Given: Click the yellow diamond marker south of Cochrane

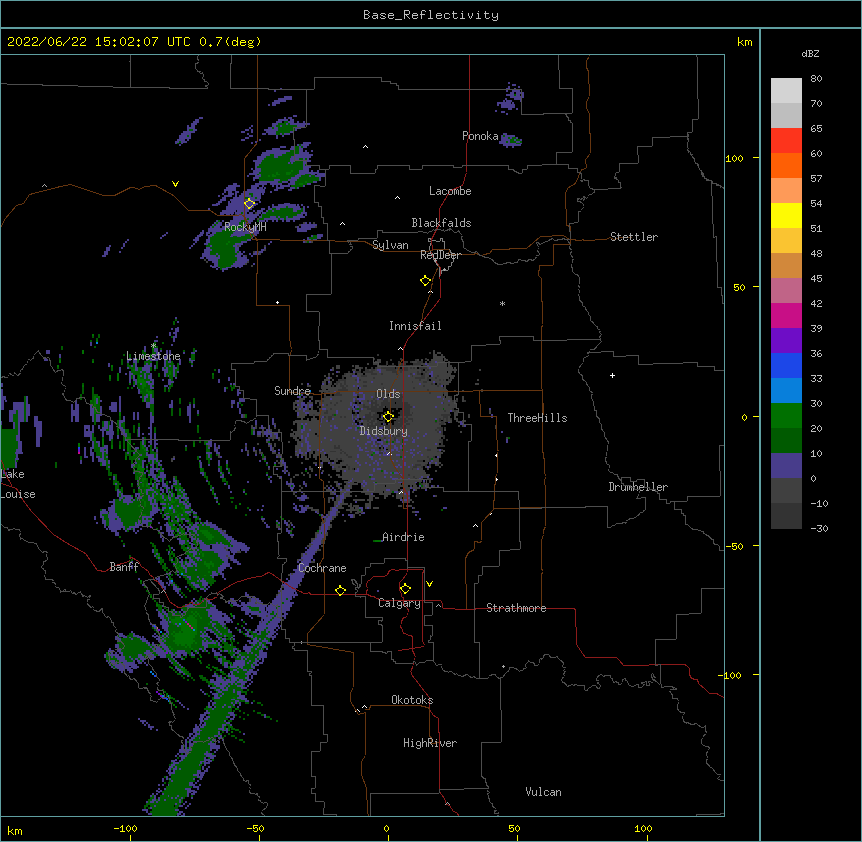Looking at the screenshot, I should pyautogui.click(x=340, y=590).
